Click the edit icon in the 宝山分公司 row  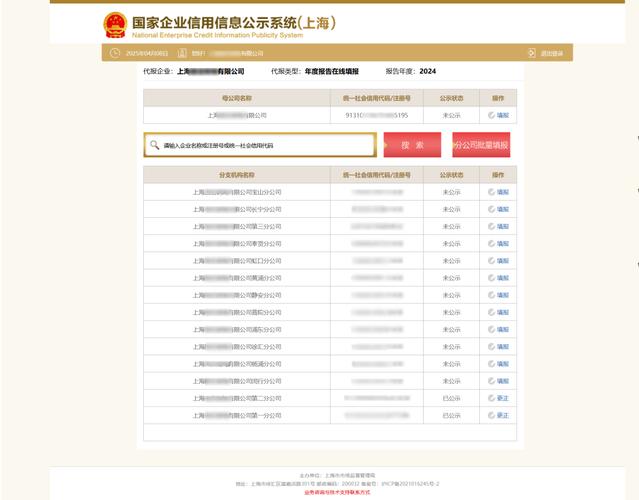491,192
